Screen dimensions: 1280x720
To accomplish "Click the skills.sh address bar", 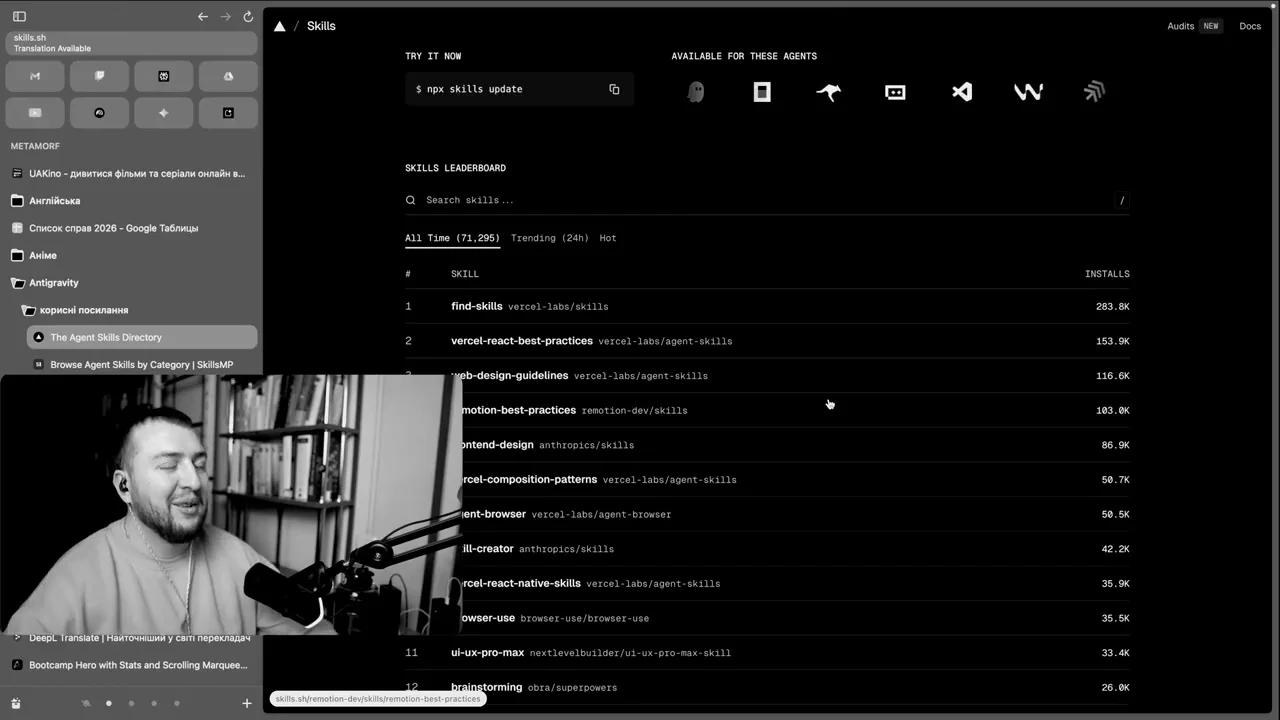I will tap(131, 43).
